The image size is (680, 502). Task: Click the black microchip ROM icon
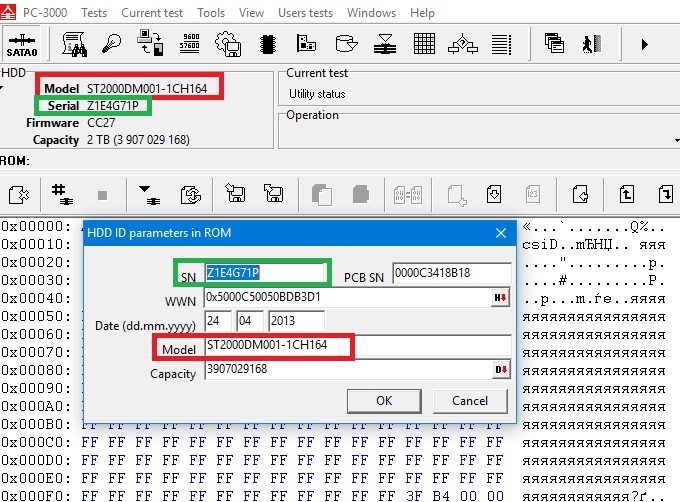268,44
